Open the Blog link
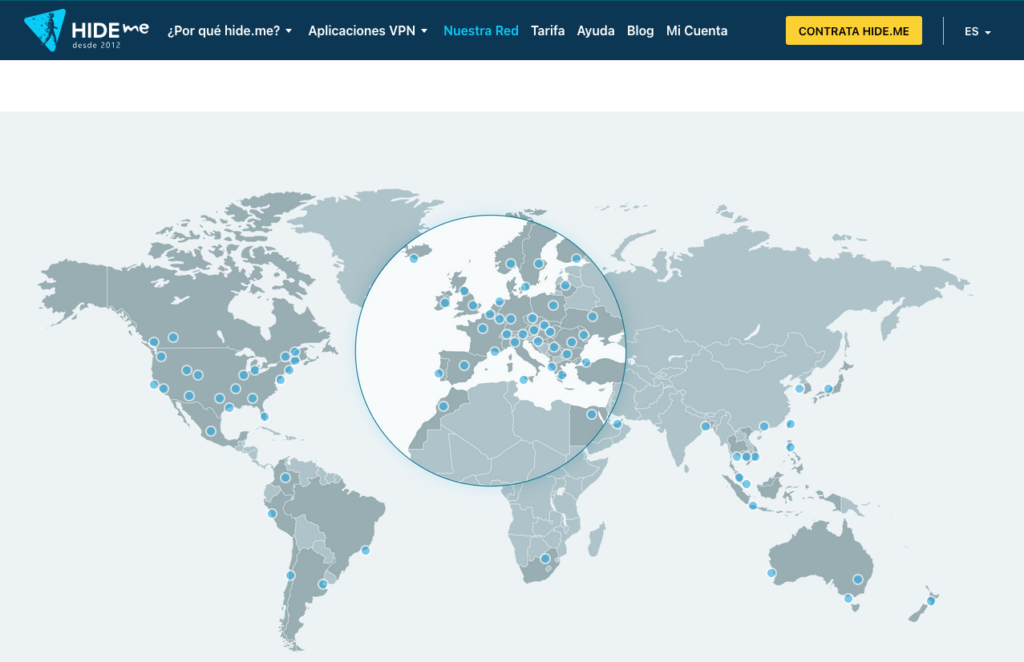Image resolution: width=1024 pixels, height=662 pixels. [640, 30]
